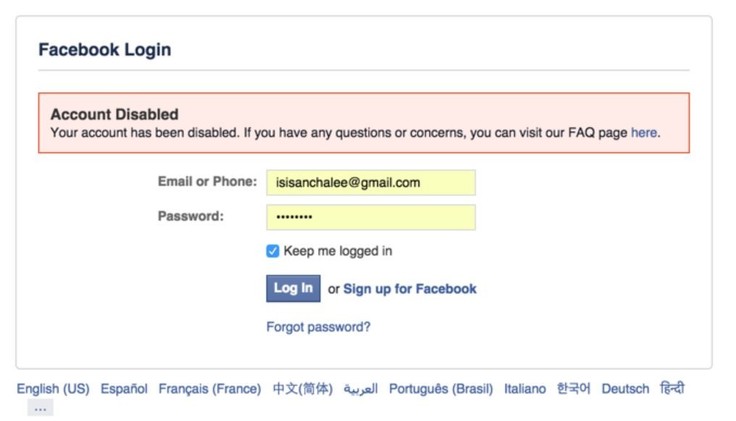Click the Email or Phone input field
Viewport: 736px width, 421px height.
370,182
